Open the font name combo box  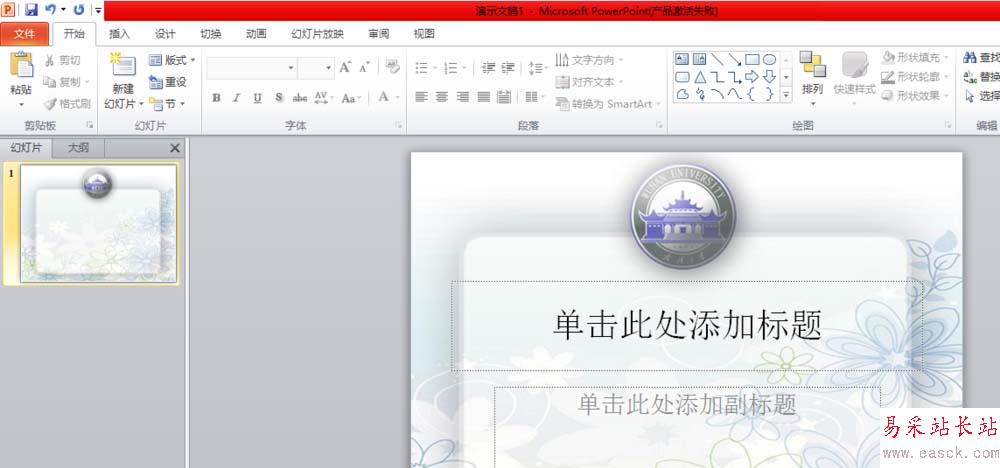(252, 68)
